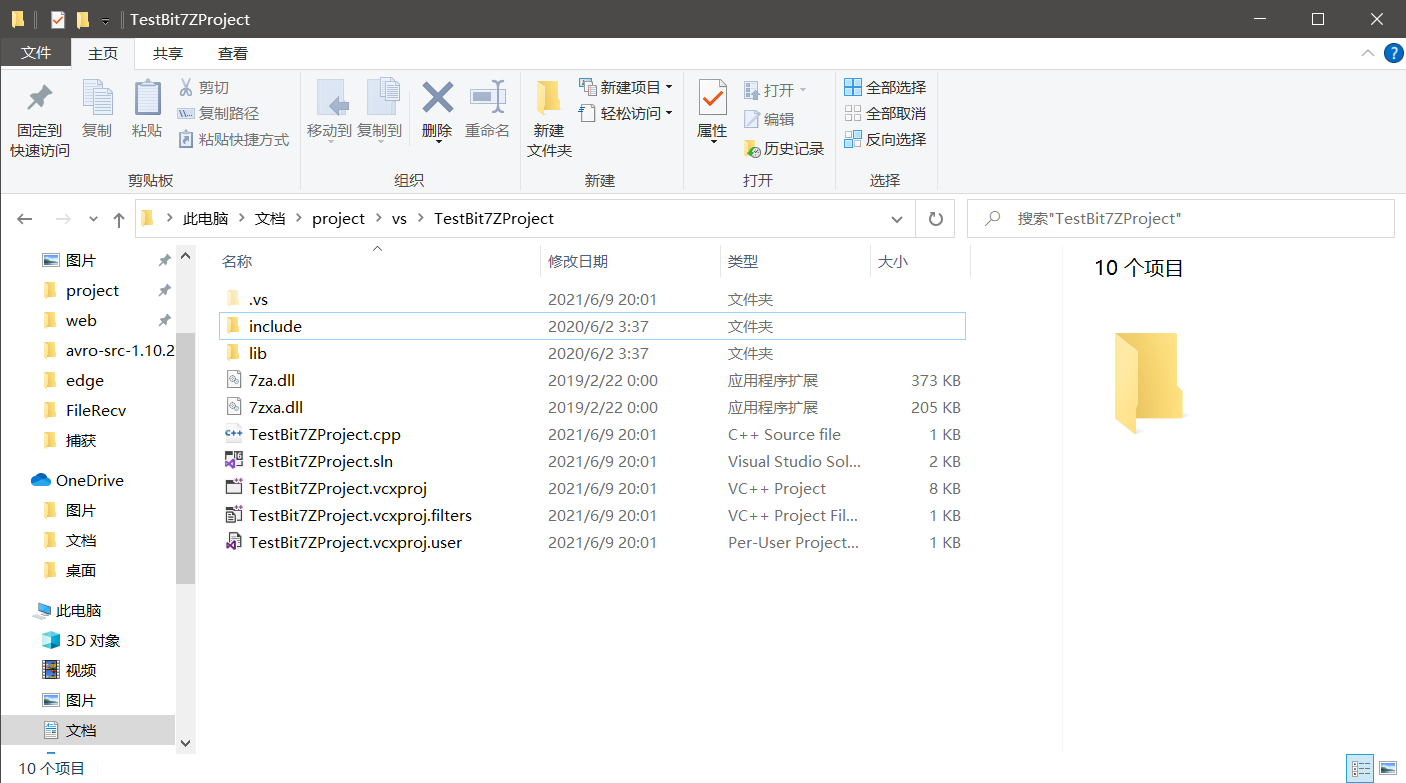Switch to the 查看 ribbon tab

coord(232,53)
